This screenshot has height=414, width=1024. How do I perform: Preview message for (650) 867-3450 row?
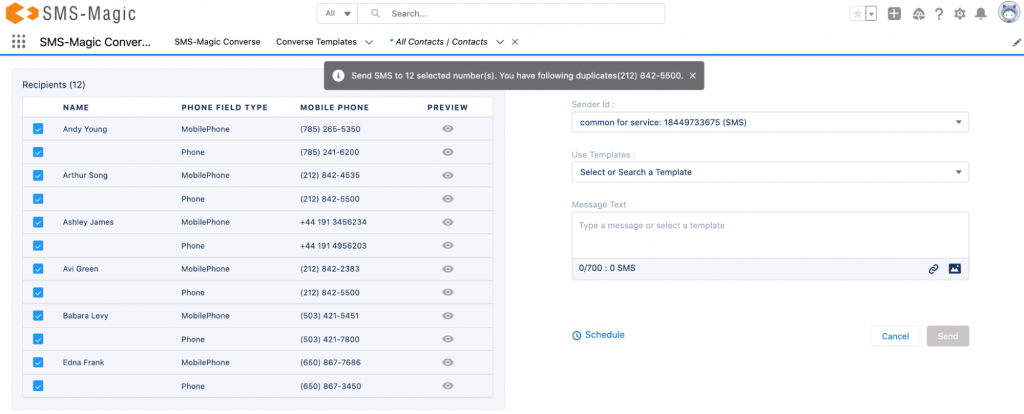[447, 386]
